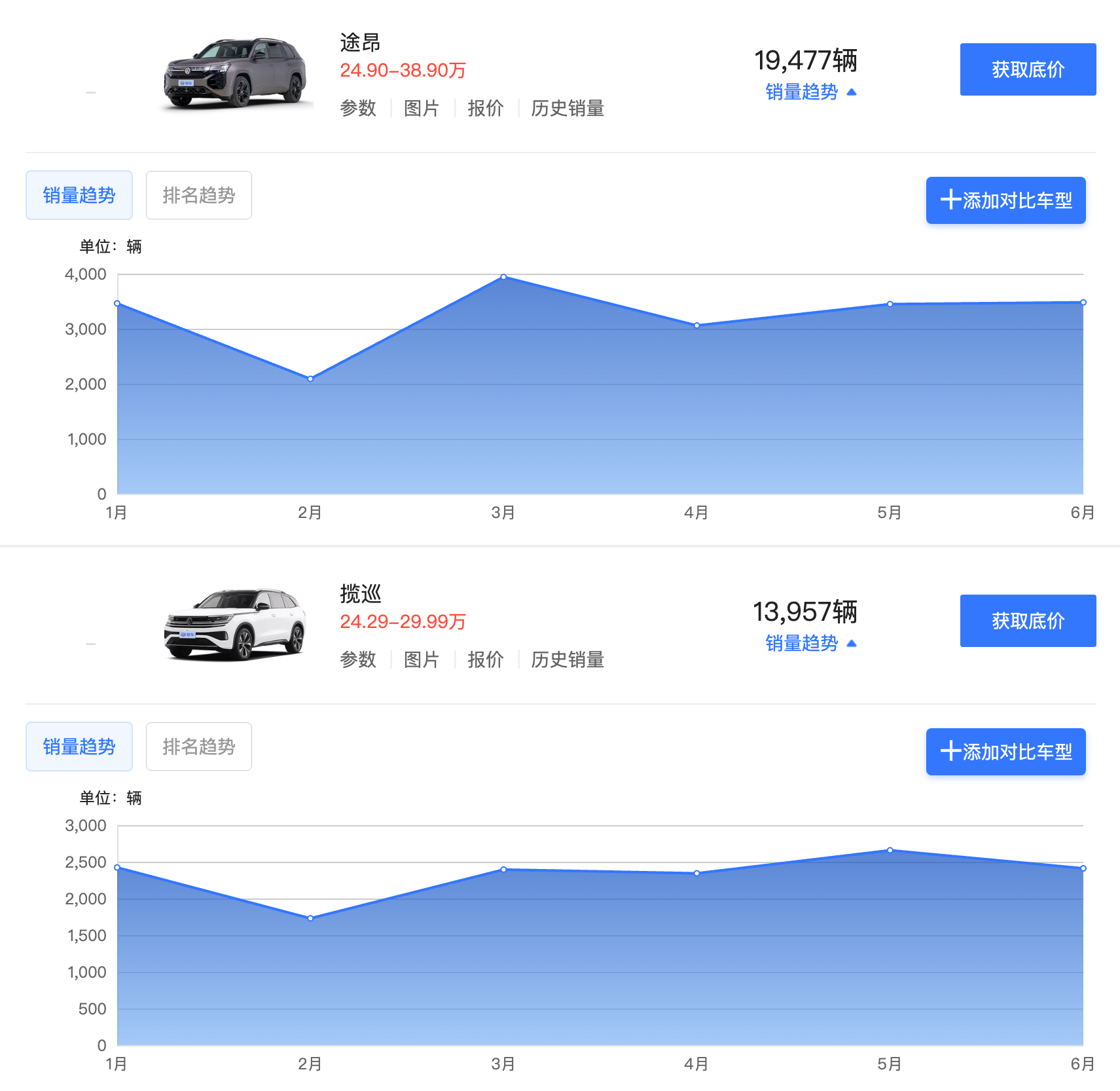Image resolution: width=1120 pixels, height=1091 pixels.
Task: Click the 揽巡 white SUV thumbnail
Action: pyautogui.click(x=234, y=623)
